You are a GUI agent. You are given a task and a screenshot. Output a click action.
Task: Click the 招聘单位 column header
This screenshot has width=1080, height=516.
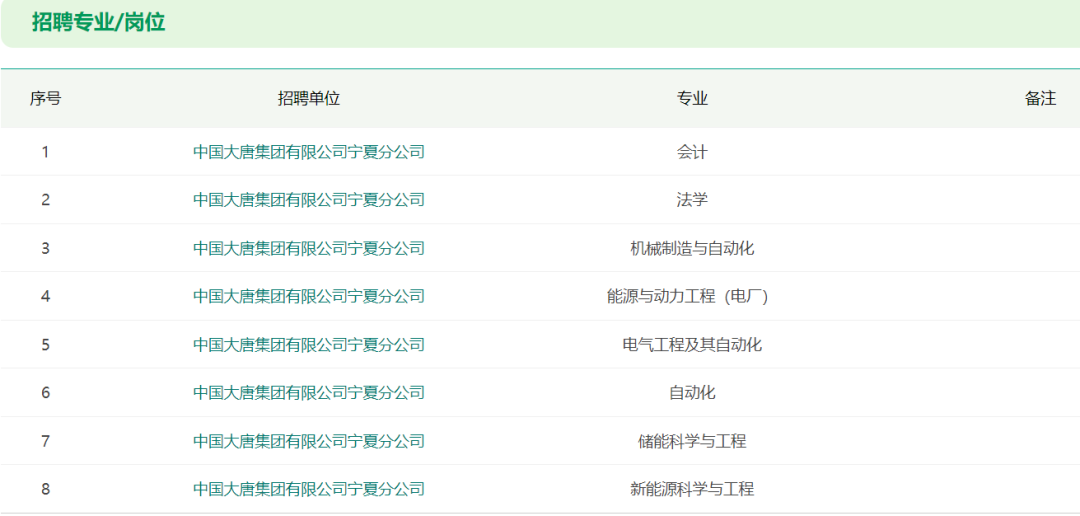[309, 99]
